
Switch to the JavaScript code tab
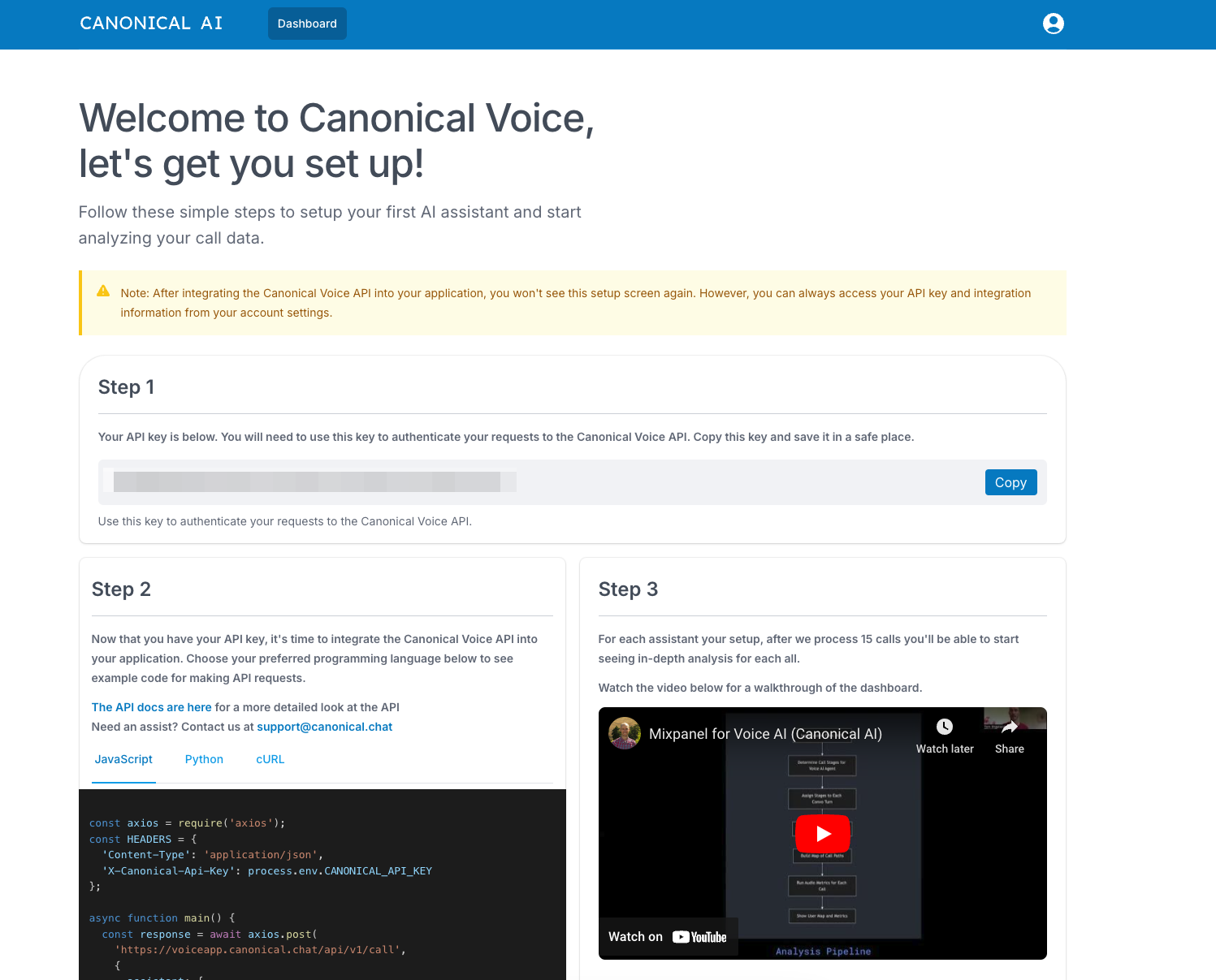click(x=123, y=760)
